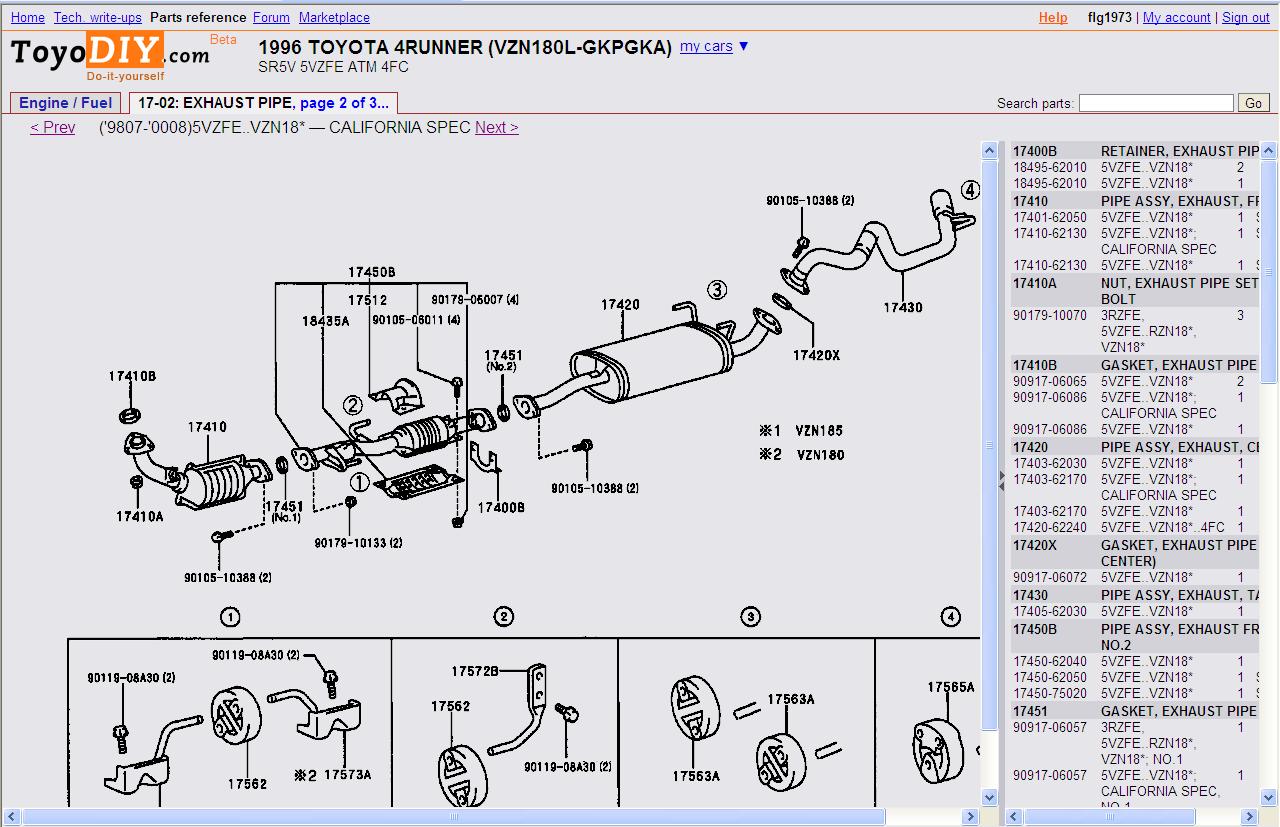Click the 17400B label in the diagram
The image size is (1280, 827).
pyautogui.click(x=501, y=508)
